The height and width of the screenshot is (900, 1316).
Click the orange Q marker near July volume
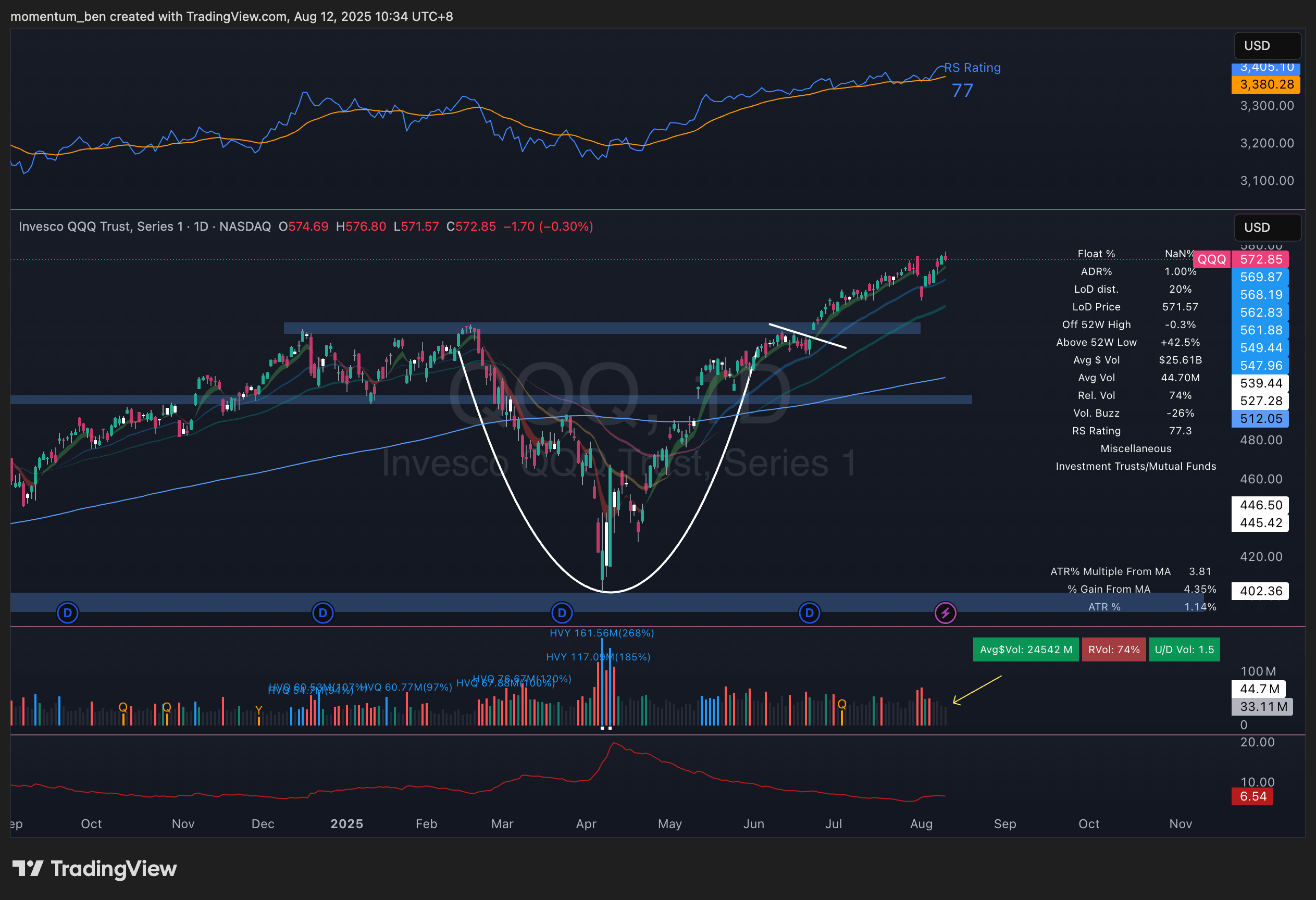click(842, 704)
